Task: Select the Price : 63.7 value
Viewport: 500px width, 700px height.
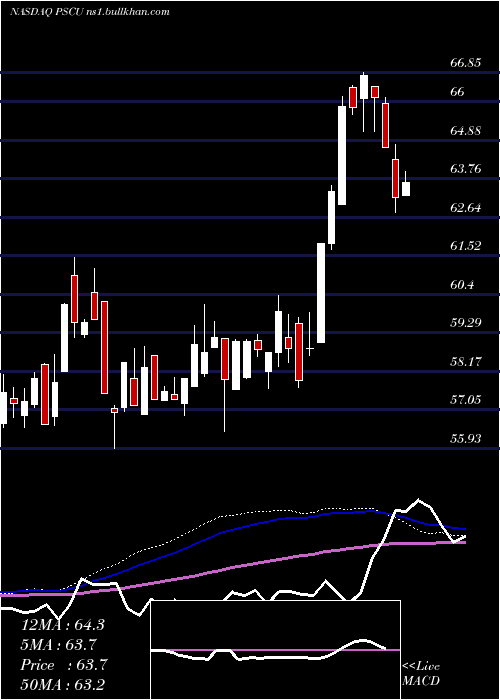Action: pyautogui.click(x=64, y=665)
